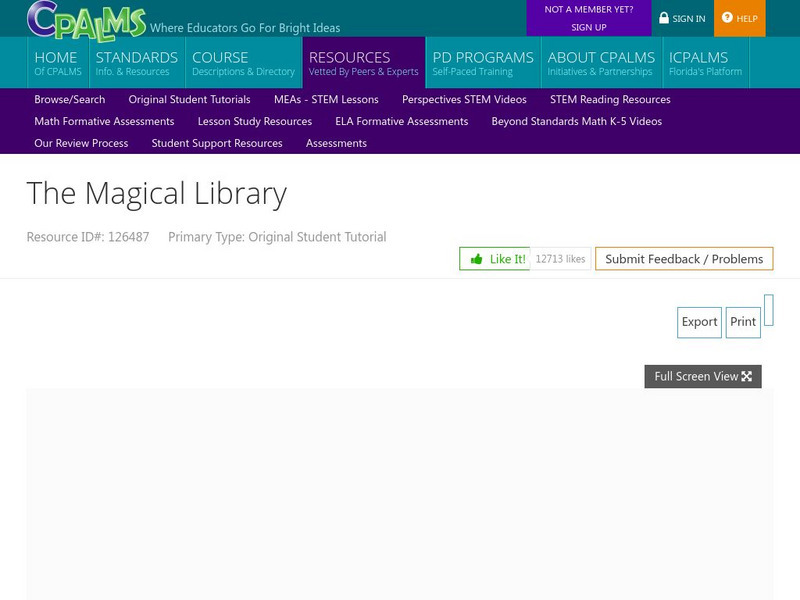The image size is (800, 600).
Task: Click the Sign In lock link
Action: 682,18
